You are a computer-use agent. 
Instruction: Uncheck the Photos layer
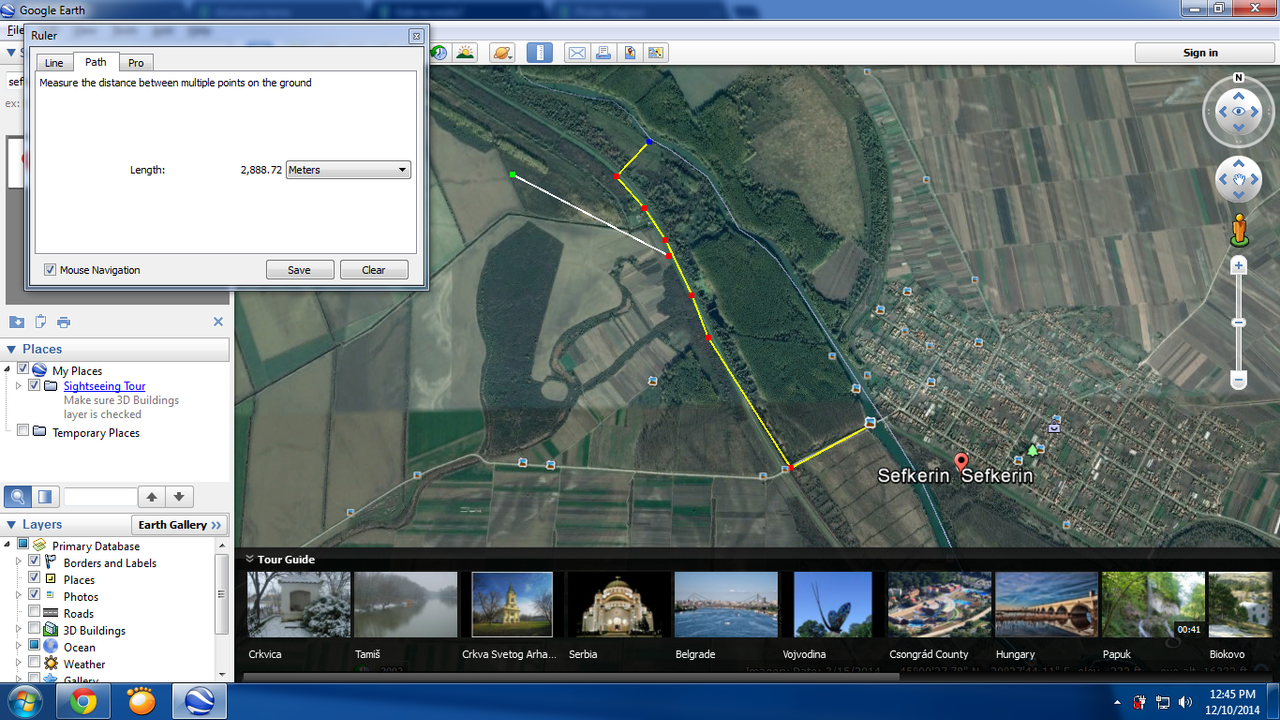point(35,595)
